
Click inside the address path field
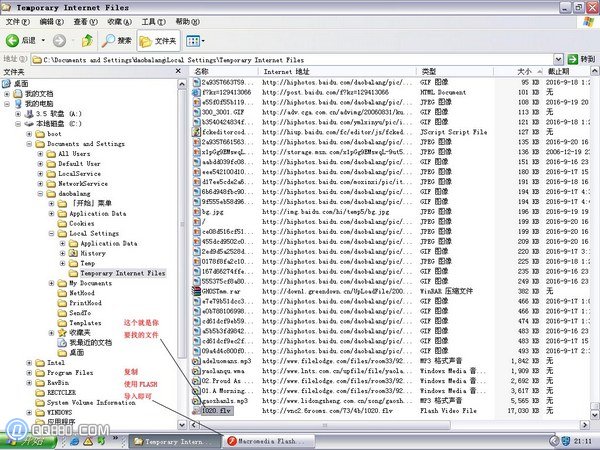tap(292, 60)
